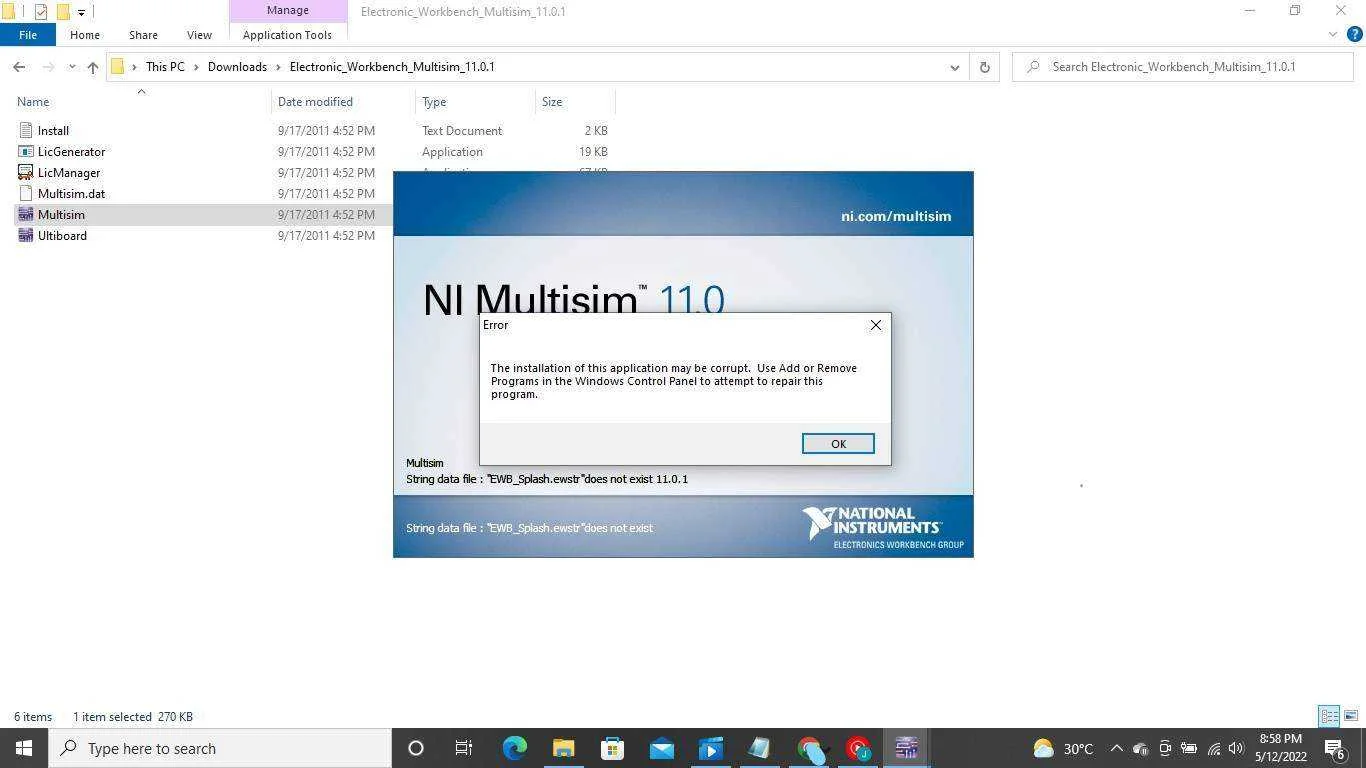Expand the ribbon with the chevron
Viewport: 1366px width, 768px height.
(1333, 35)
